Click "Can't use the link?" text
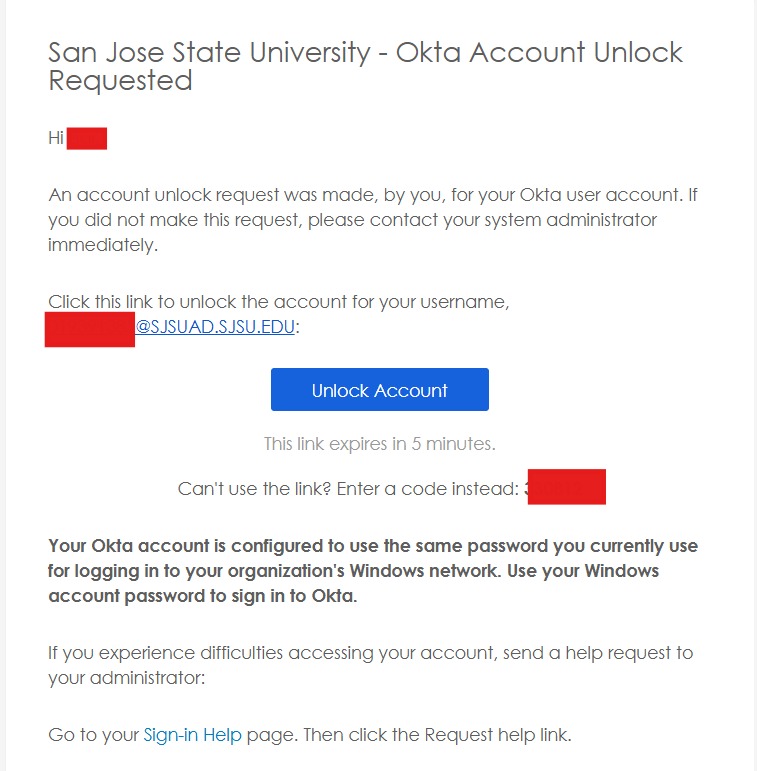757x771 pixels. coord(255,489)
